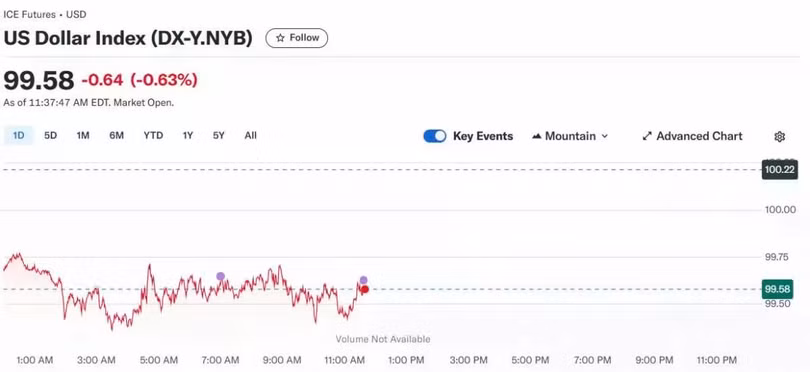Expand the Mountain chart type dropdown chevron

click(x=604, y=136)
